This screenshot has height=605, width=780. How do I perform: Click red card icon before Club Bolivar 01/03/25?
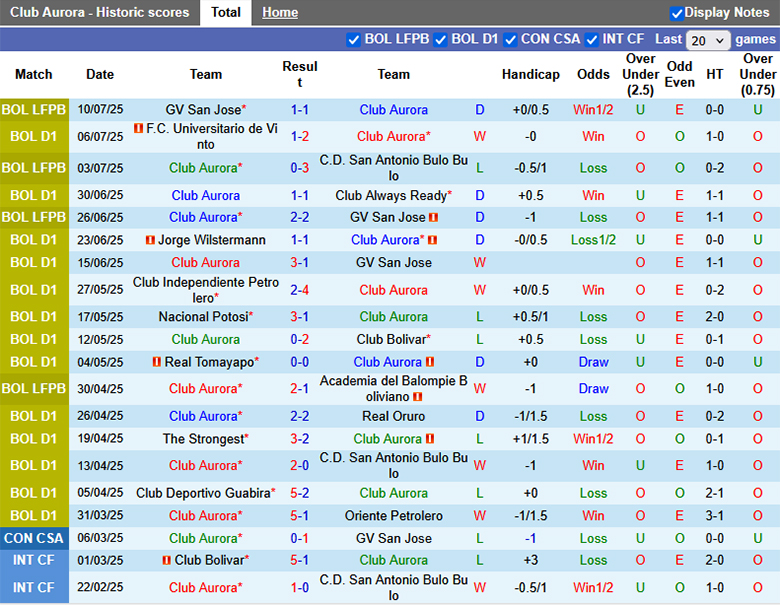(167, 560)
